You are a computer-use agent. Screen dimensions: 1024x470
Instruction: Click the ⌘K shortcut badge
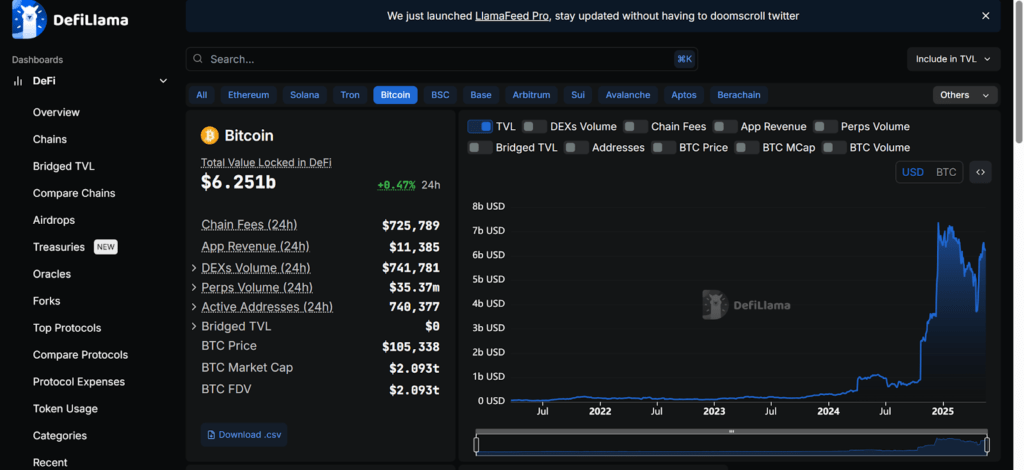[x=684, y=59]
